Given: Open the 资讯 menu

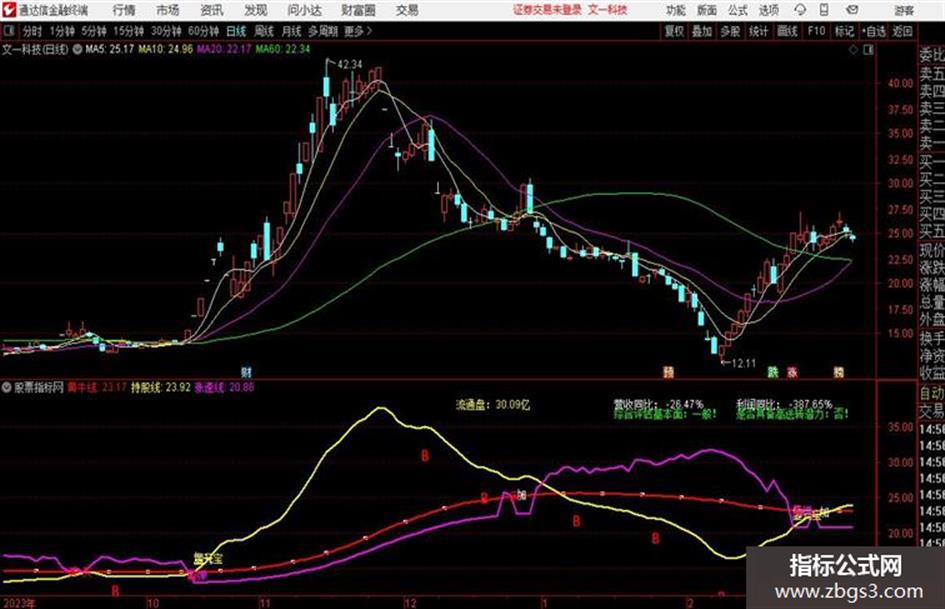Looking at the screenshot, I should click(x=212, y=10).
